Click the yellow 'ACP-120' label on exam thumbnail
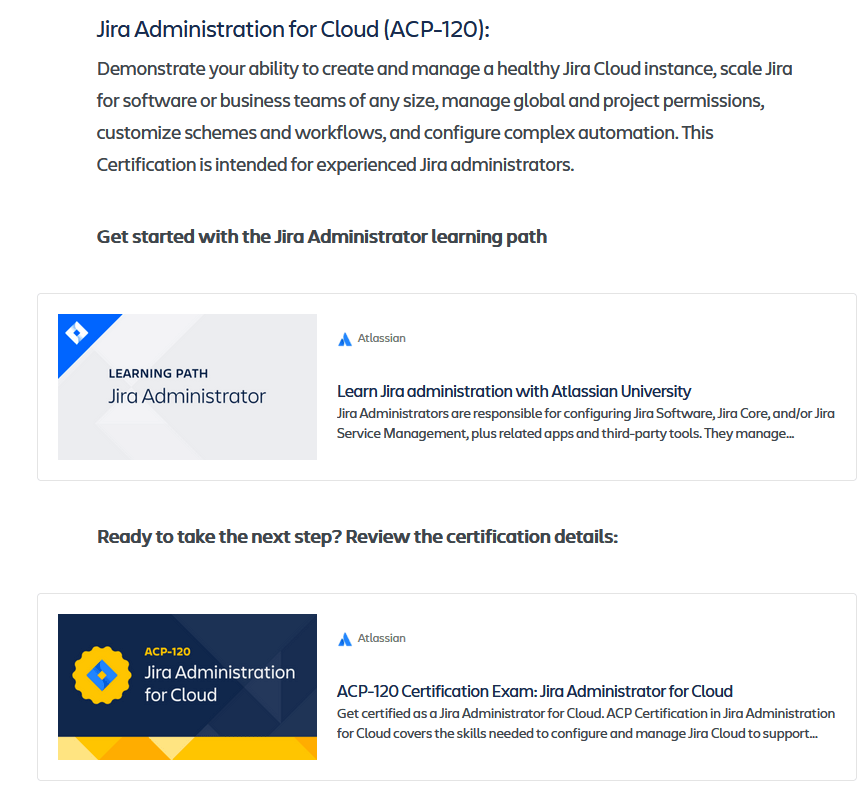 coord(167,652)
